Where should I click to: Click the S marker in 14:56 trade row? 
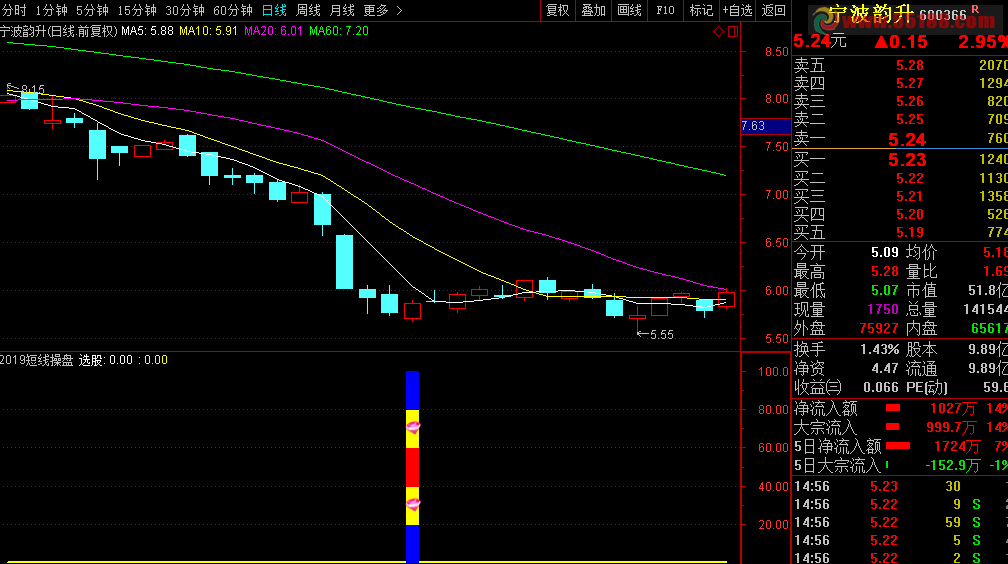(x=976, y=504)
